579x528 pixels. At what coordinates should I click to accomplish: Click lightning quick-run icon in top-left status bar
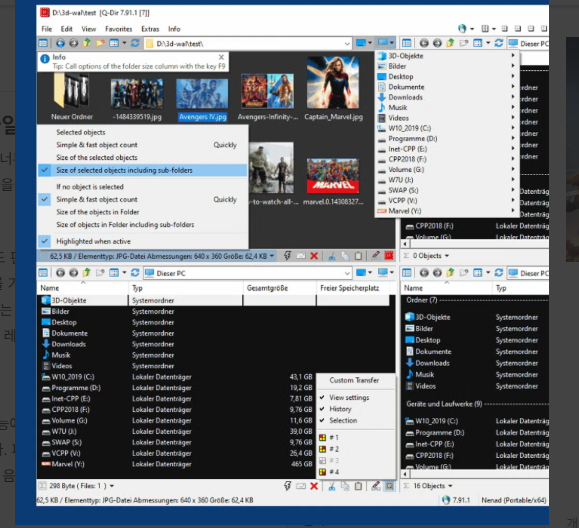287,256
